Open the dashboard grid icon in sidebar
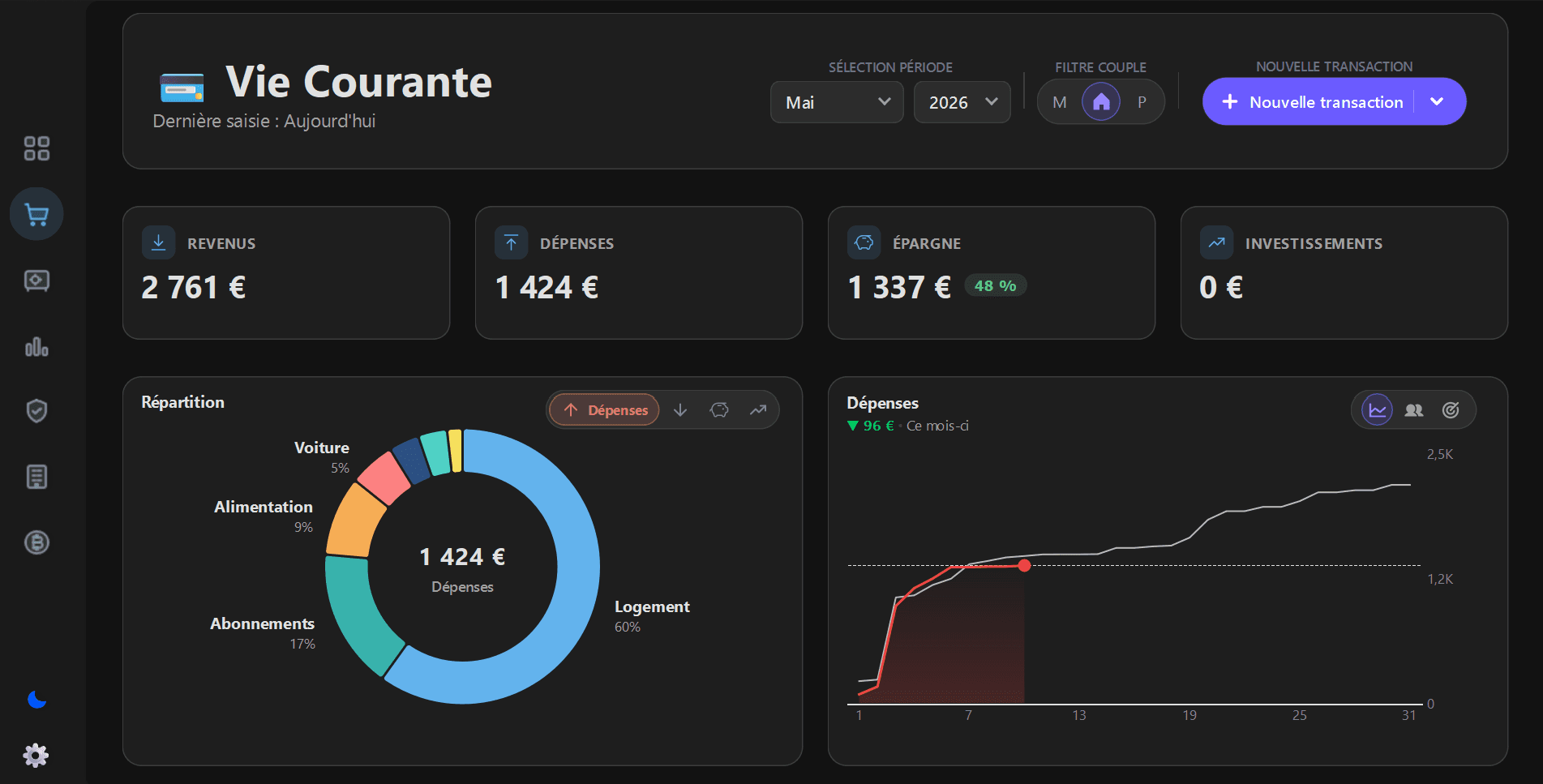Image resolution: width=1543 pixels, height=784 pixels. [36, 148]
